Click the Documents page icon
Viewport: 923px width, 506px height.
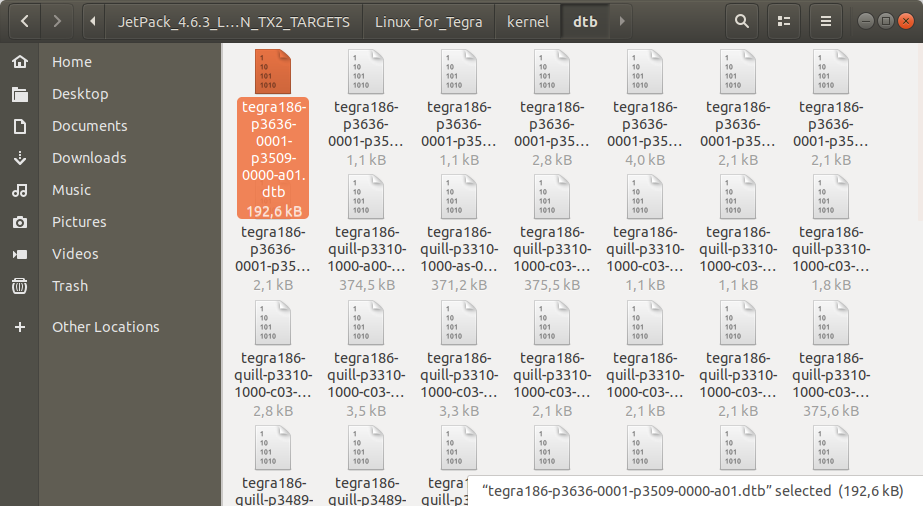pos(20,126)
